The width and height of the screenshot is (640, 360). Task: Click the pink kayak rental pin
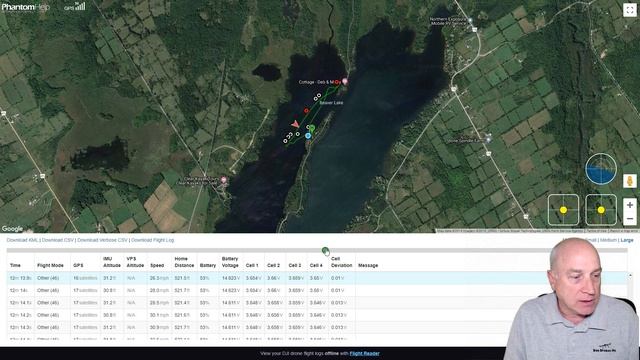[x=223, y=180]
